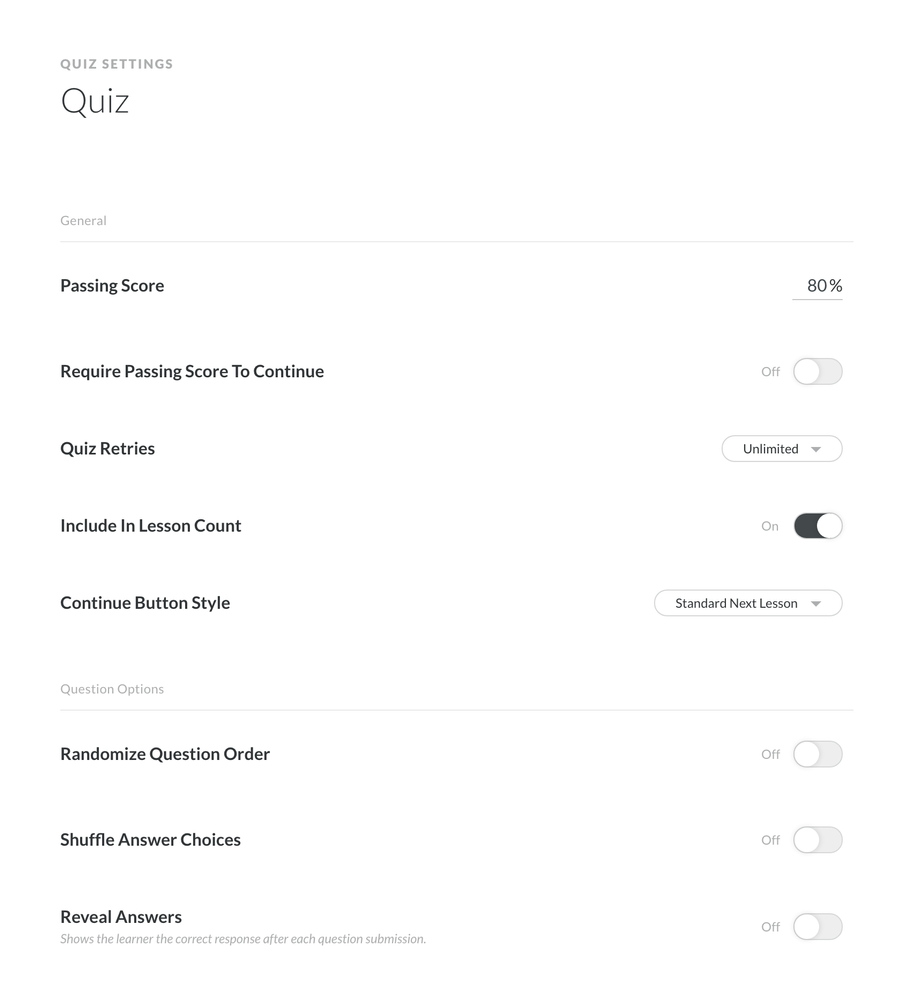Click the Continue Button Style arrow icon
This screenshot has width=918, height=999.
816,604
